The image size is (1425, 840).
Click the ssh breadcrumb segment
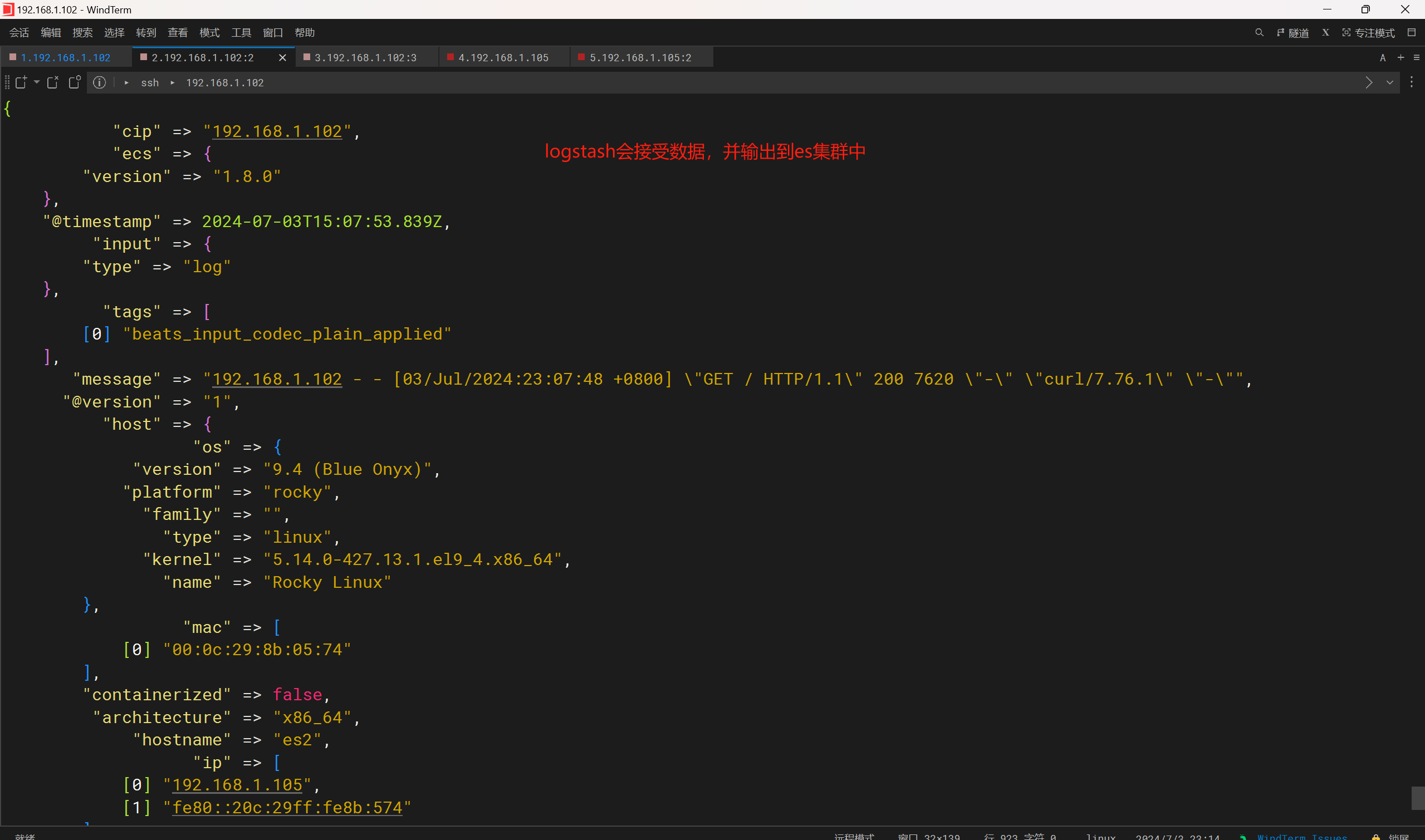coord(150,82)
